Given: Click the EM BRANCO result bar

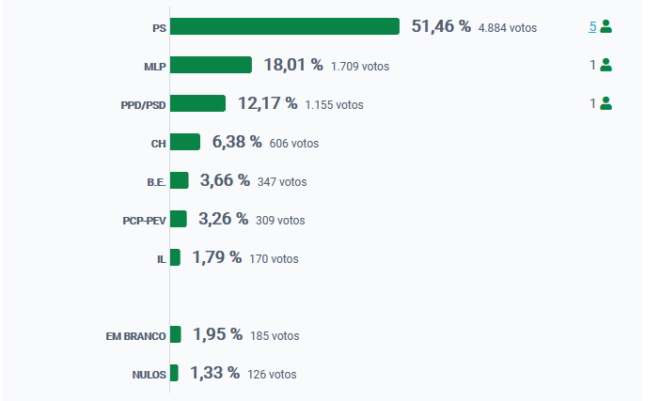Looking at the screenshot, I should pyautogui.click(x=176, y=335).
